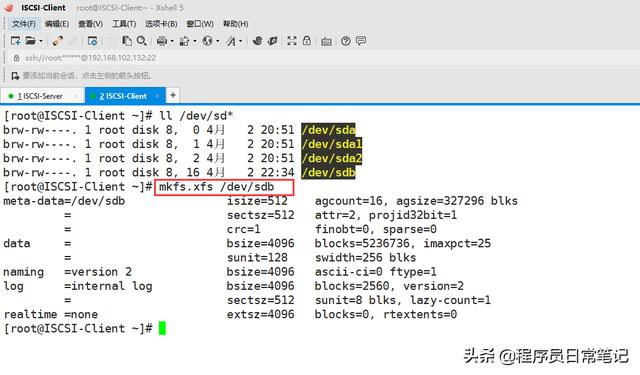
Task: Open the feedback speech bubble icon
Action: pyautogui.click(x=361, y=40)
